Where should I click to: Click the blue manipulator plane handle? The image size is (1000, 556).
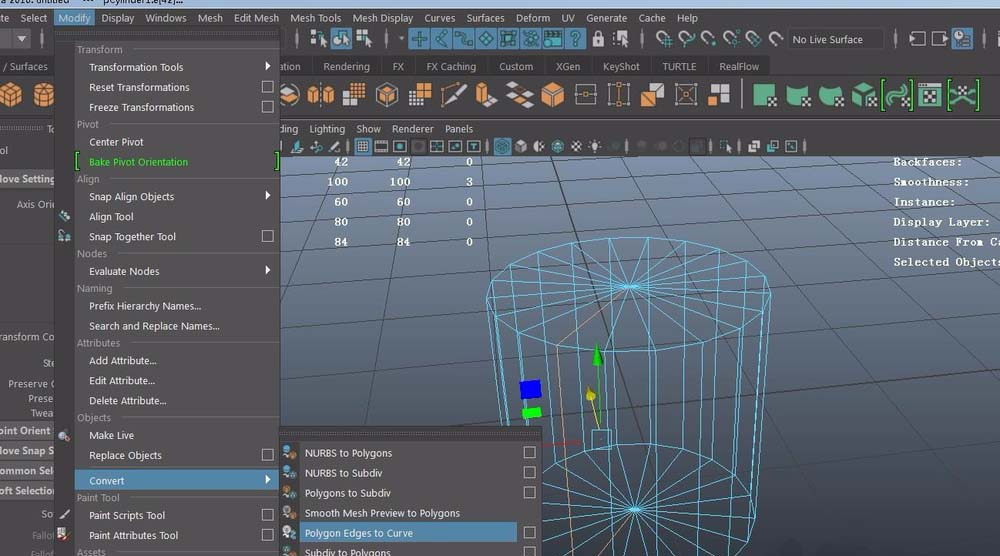point(530,389)
